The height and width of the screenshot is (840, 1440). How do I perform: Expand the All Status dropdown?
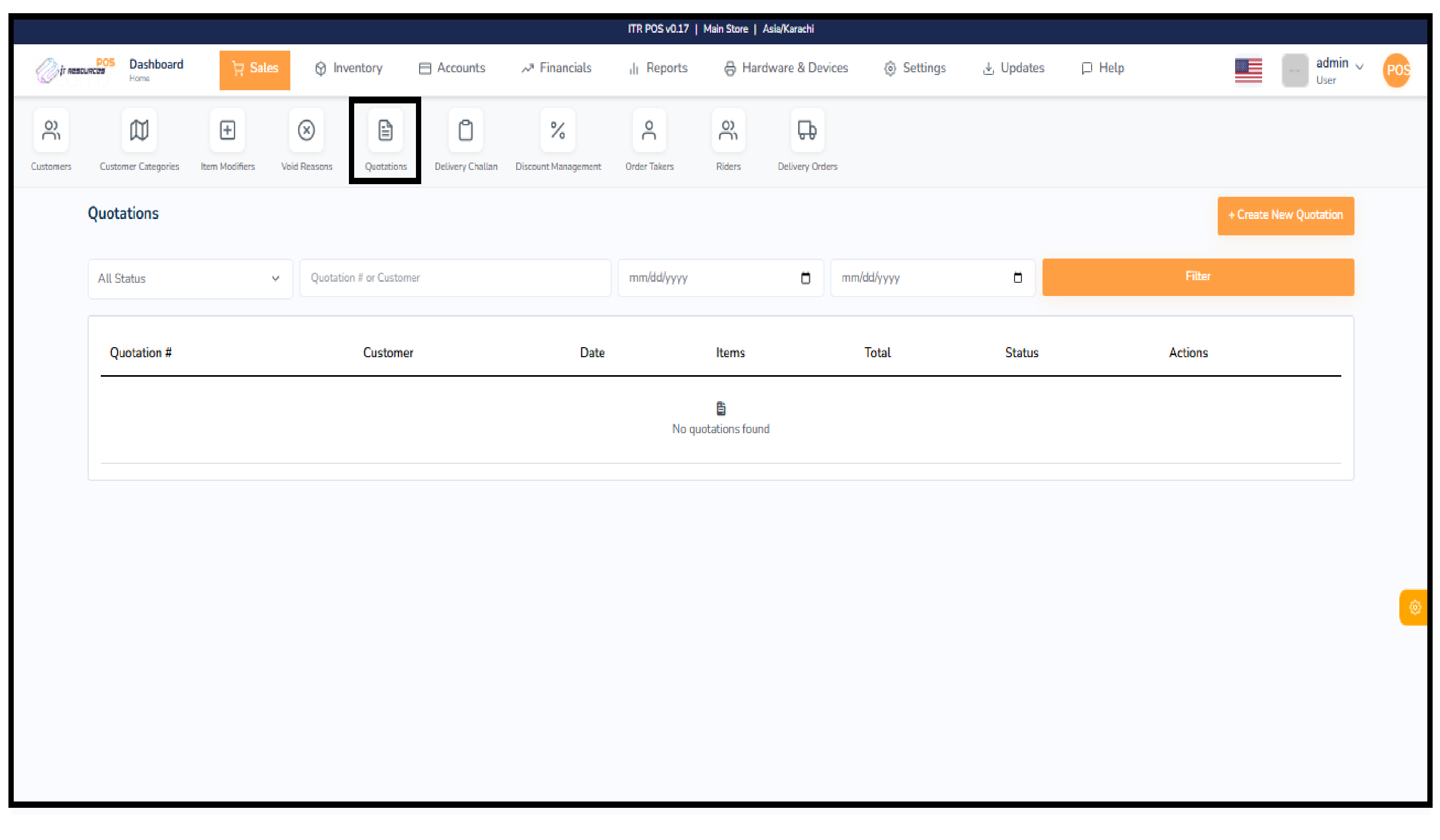tap(190, 279)
